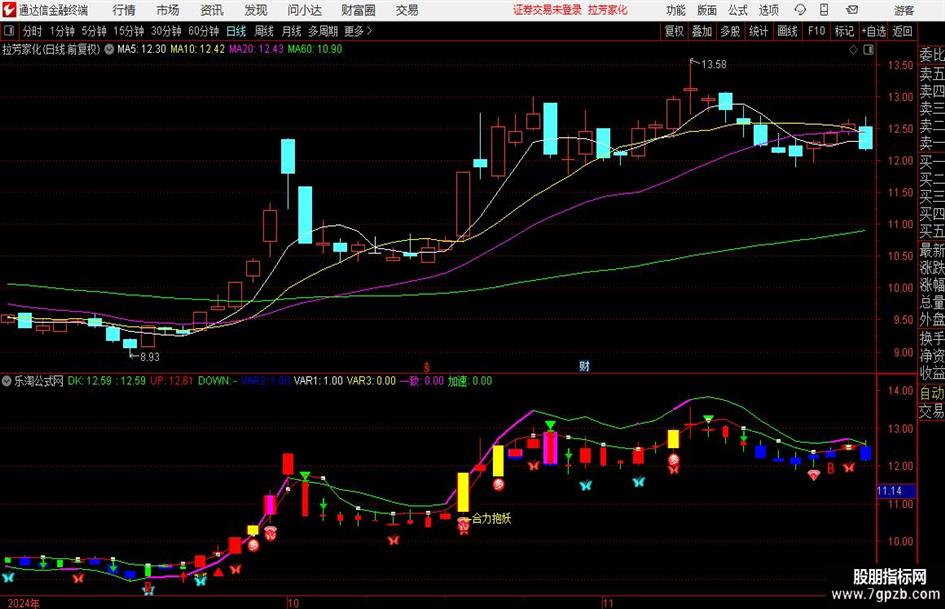945x609 pixels.
Task: Click the red S marker on timeline
Action: tap(427, 367)
